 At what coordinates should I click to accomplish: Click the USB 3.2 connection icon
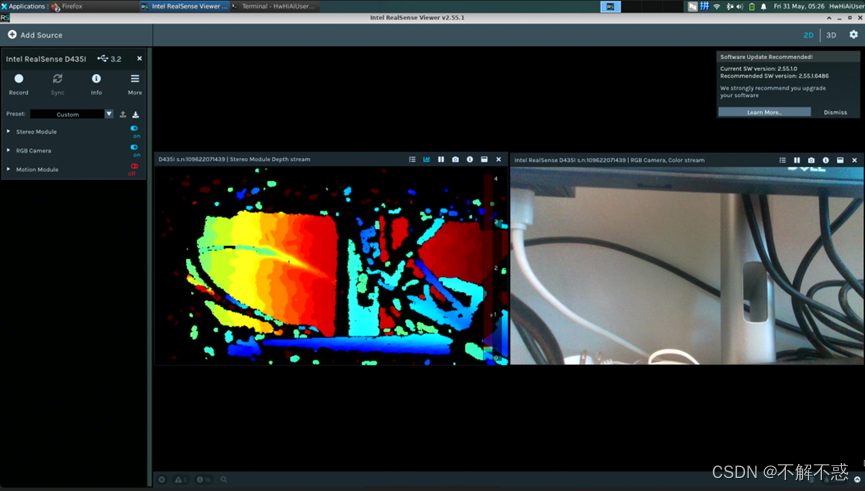point(102,58)
